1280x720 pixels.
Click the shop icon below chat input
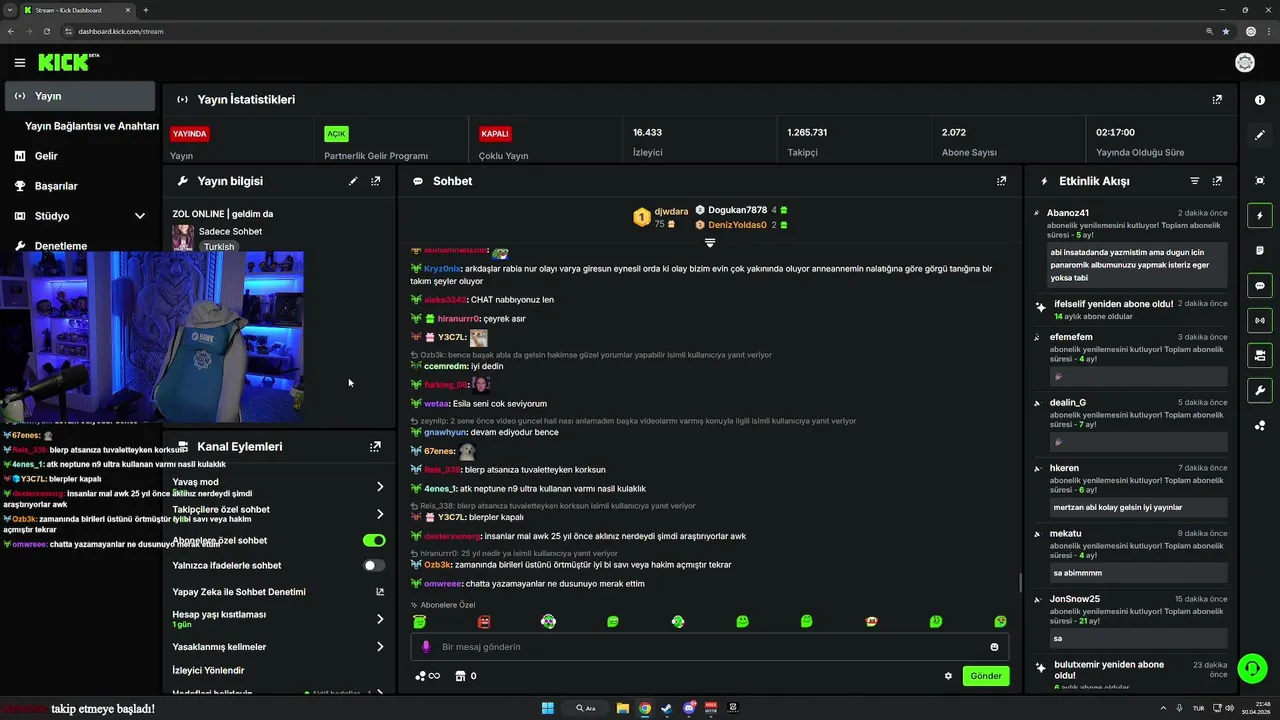point(460,676)
